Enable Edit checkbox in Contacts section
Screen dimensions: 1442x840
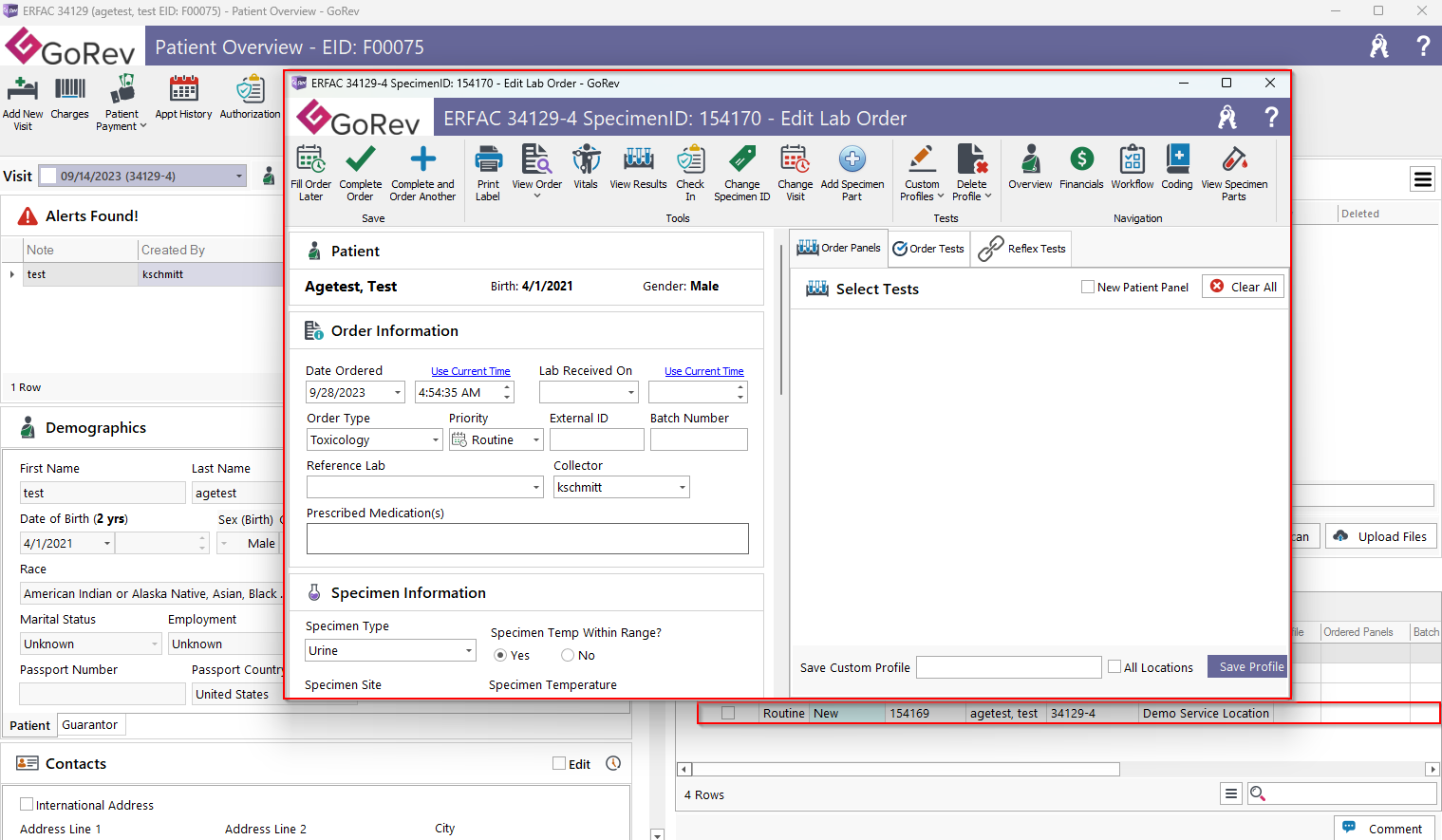(x=559, y=763)
